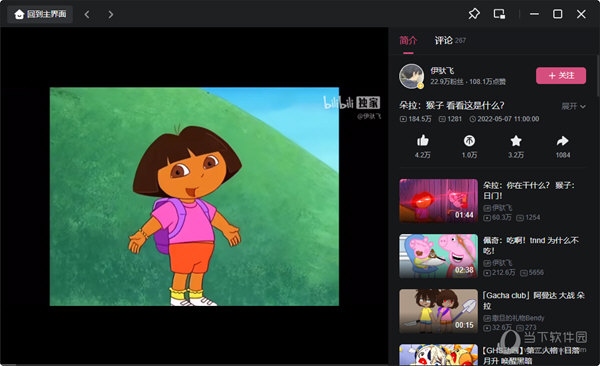Open the 评论 tab
The width and height of the screenshot is (600, 366).
450,41
